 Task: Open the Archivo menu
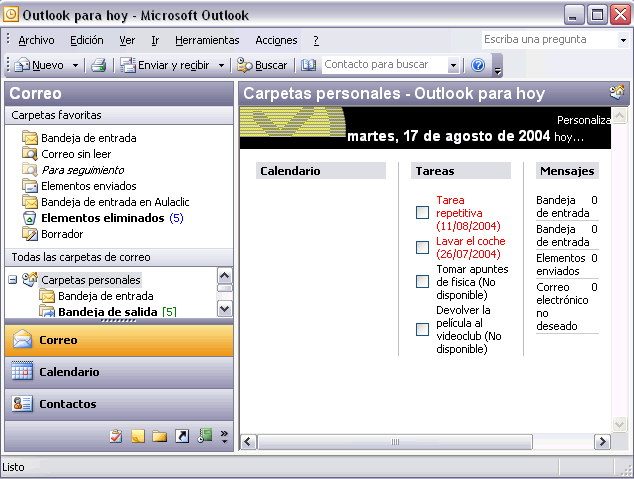coord(36,40)
